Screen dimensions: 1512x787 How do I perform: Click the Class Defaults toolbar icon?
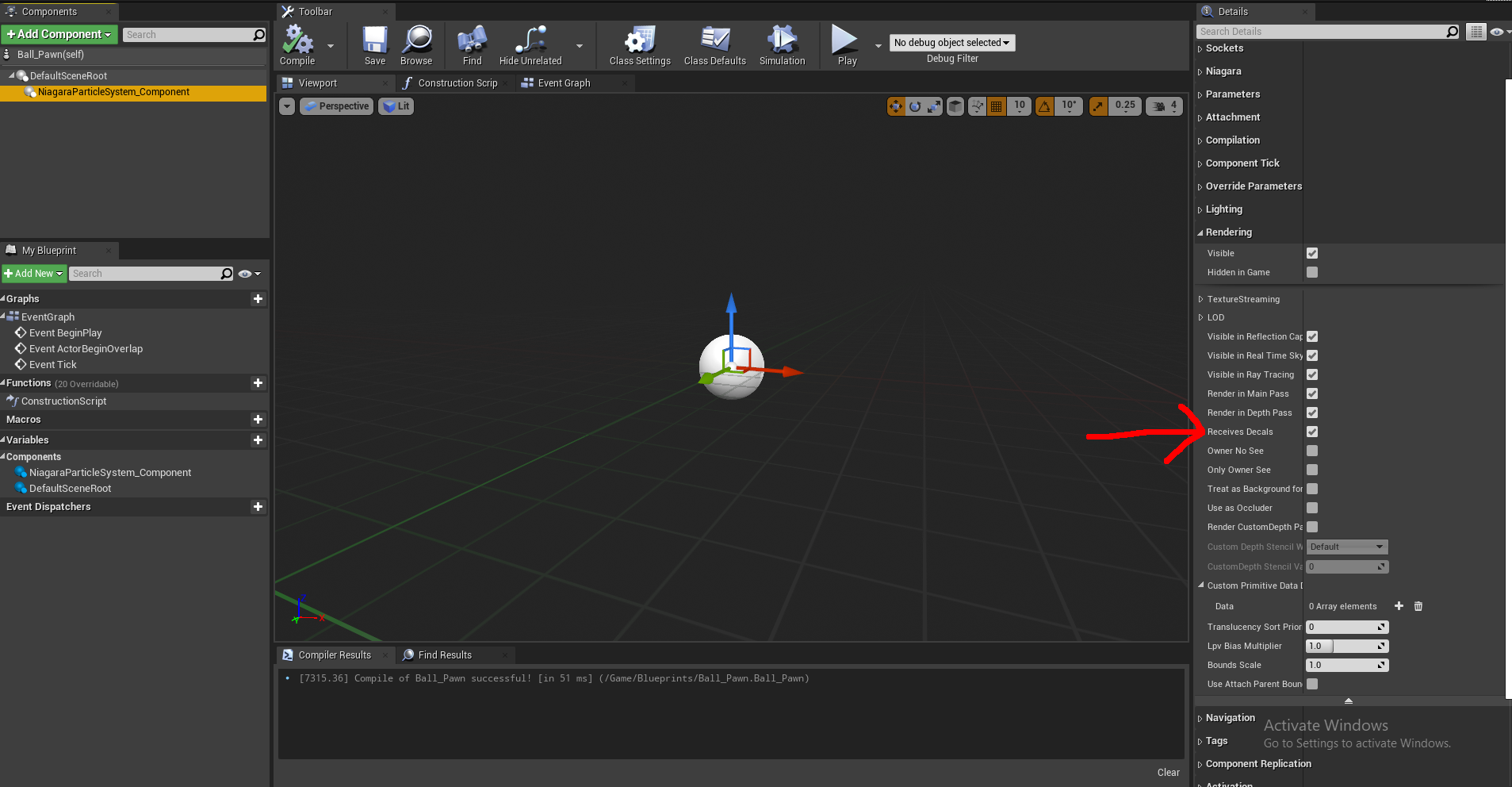pos(713,45)
